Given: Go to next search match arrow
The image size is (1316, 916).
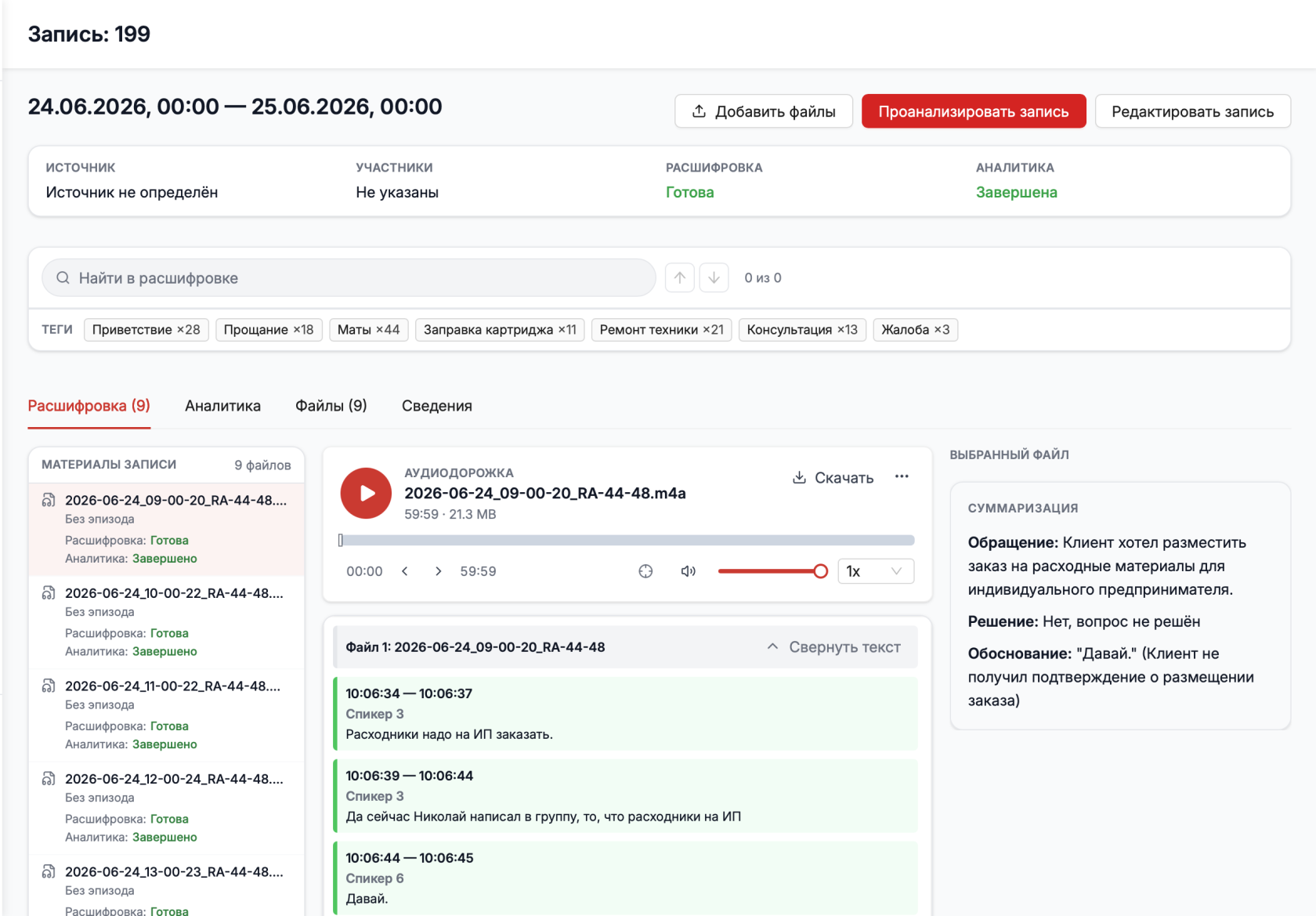Looking at the screenshot, I should (x=714, y=278).
